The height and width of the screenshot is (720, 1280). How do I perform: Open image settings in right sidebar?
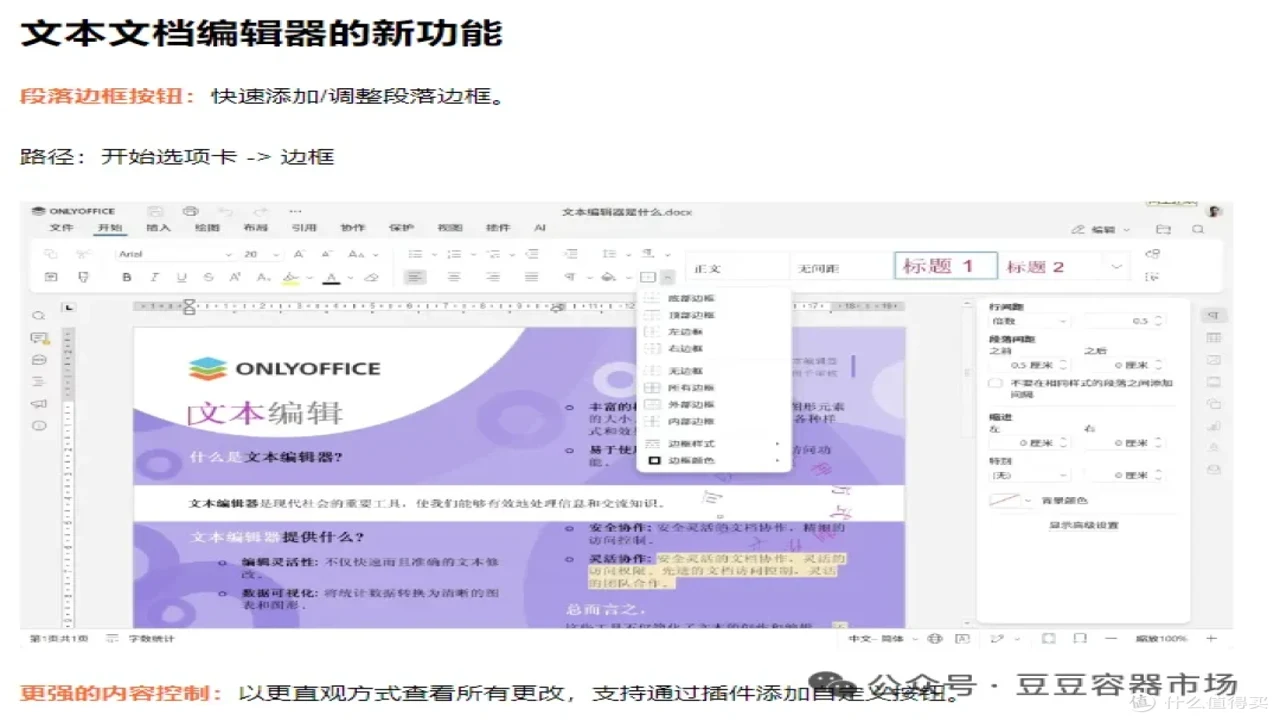click(x=1214, y=360)
